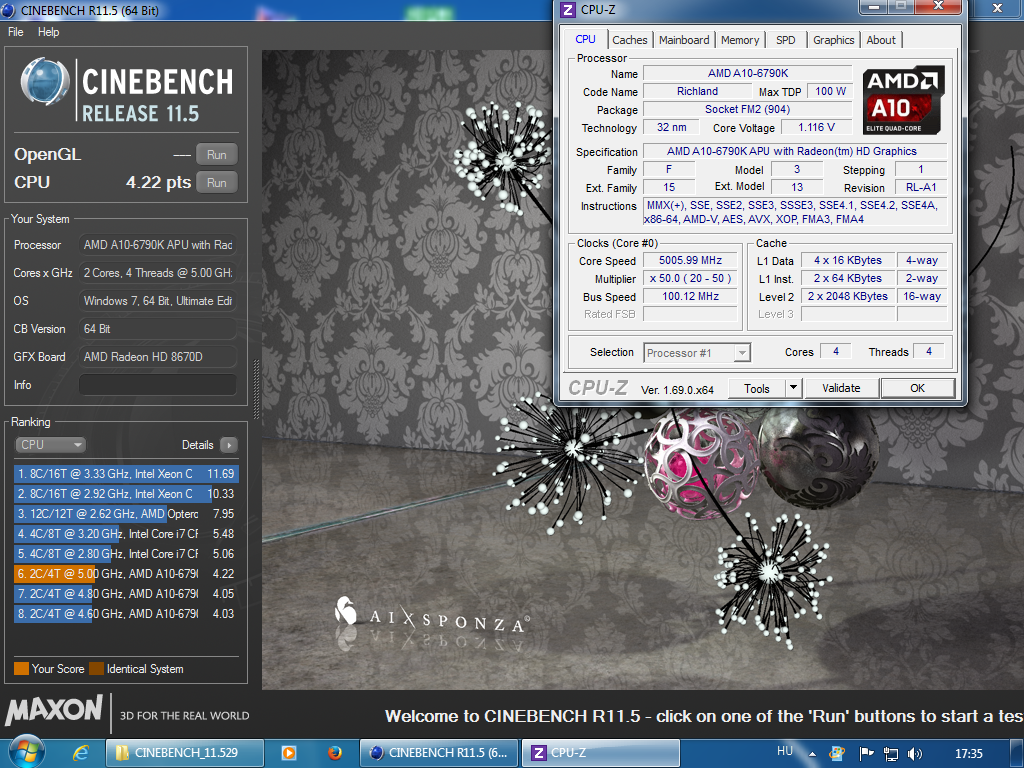Viewport: 1024px width, 768px height.
Task: Click the Core Voltage value 1.116 V
Action: [x=816, y=127]
